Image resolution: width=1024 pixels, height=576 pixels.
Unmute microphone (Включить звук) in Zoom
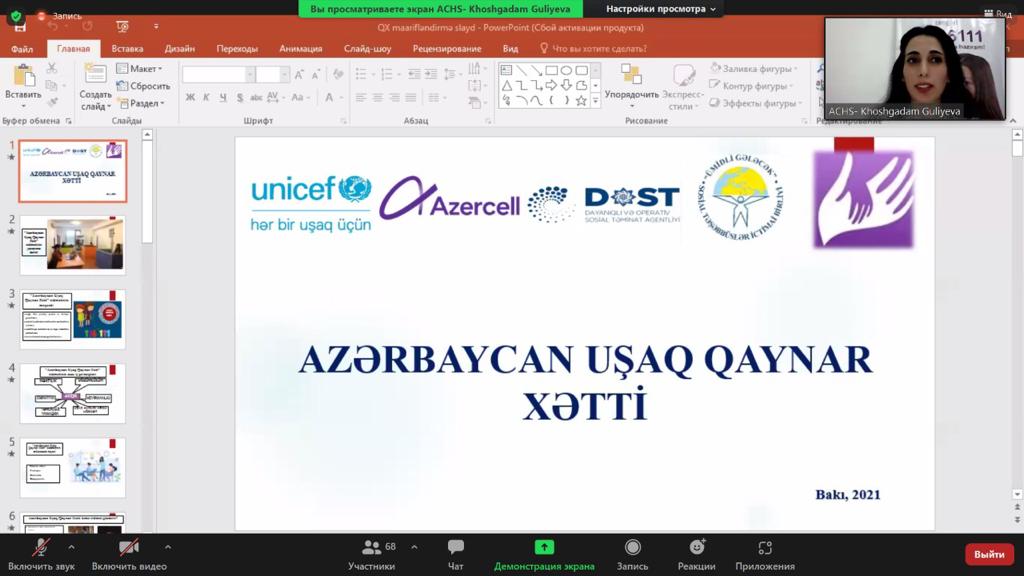pyautogui.click(x=41, y=554)
